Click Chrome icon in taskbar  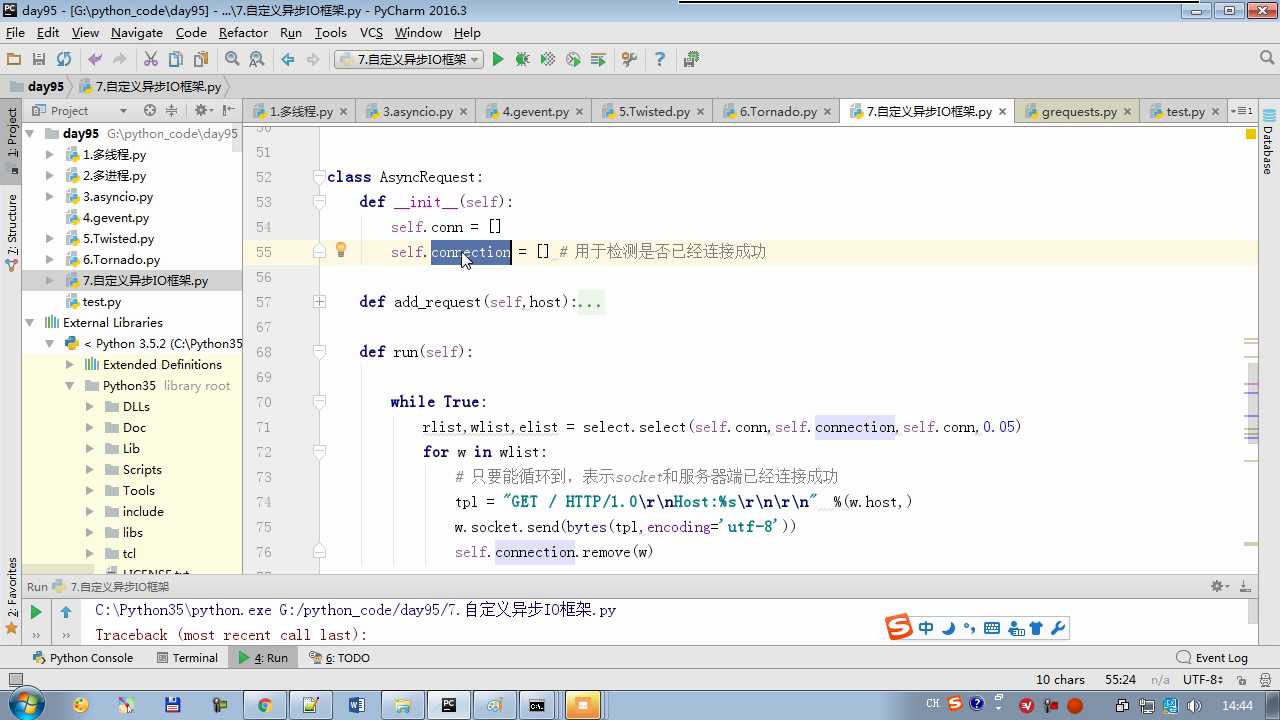point(264,705)
